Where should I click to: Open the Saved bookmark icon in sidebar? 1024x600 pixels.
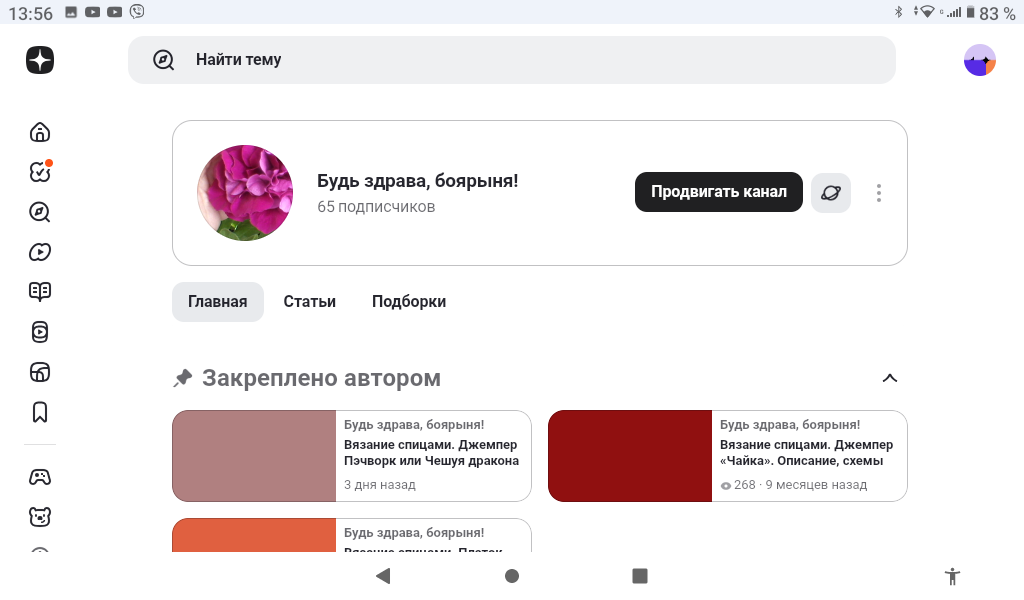[40, 412]
